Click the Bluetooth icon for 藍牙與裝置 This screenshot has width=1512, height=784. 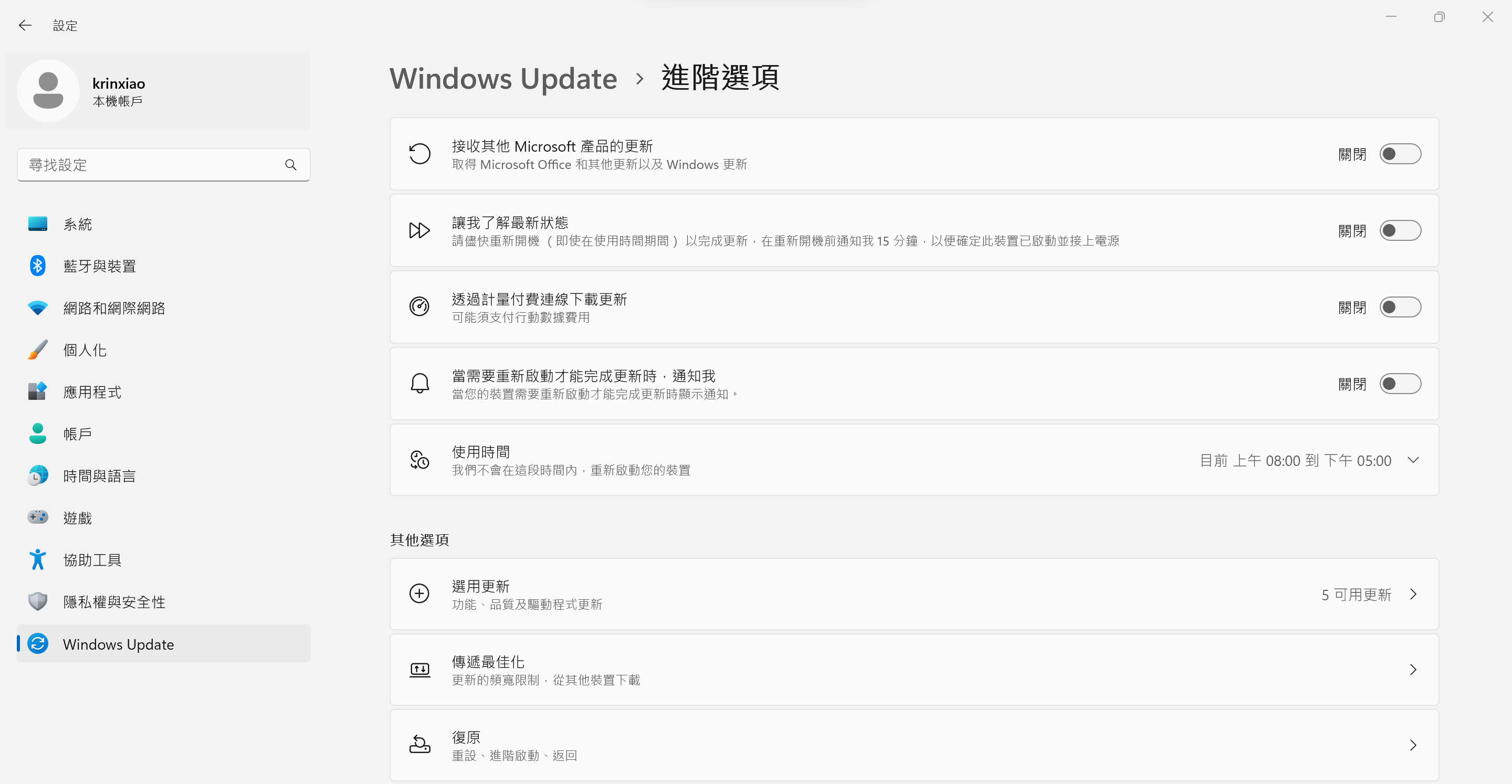click(x=38, y=266)
